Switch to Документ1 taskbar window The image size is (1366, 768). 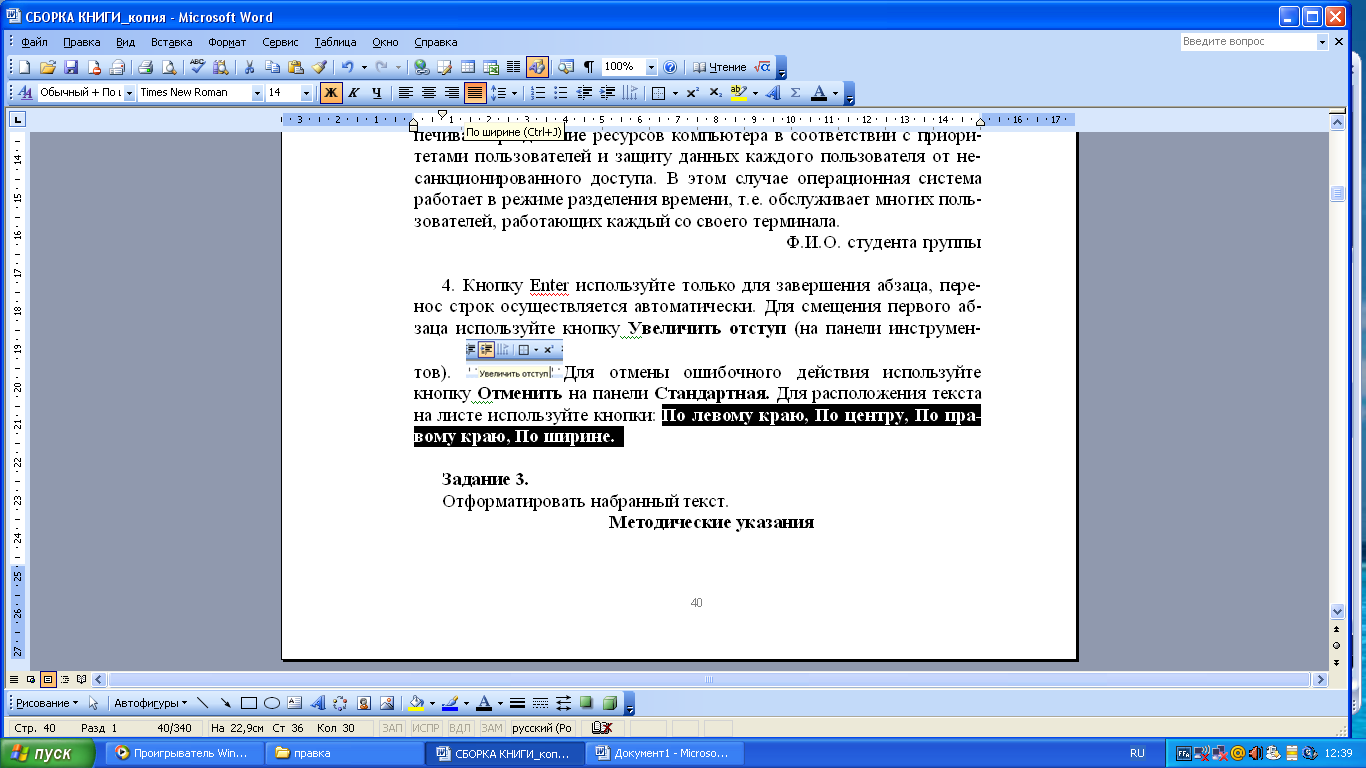[665, 753]
